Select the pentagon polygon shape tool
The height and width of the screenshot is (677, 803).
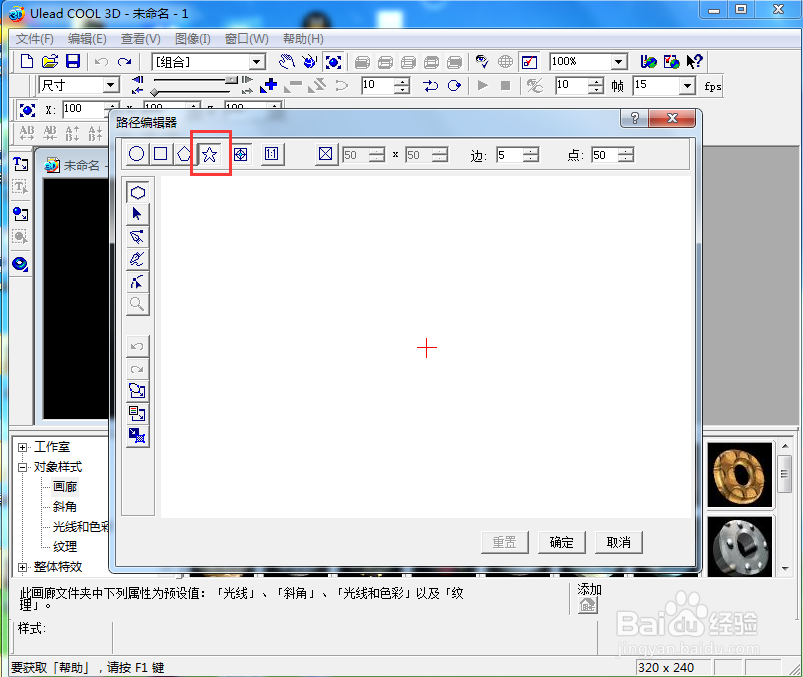pyautogui.click(x=184, y=154)
